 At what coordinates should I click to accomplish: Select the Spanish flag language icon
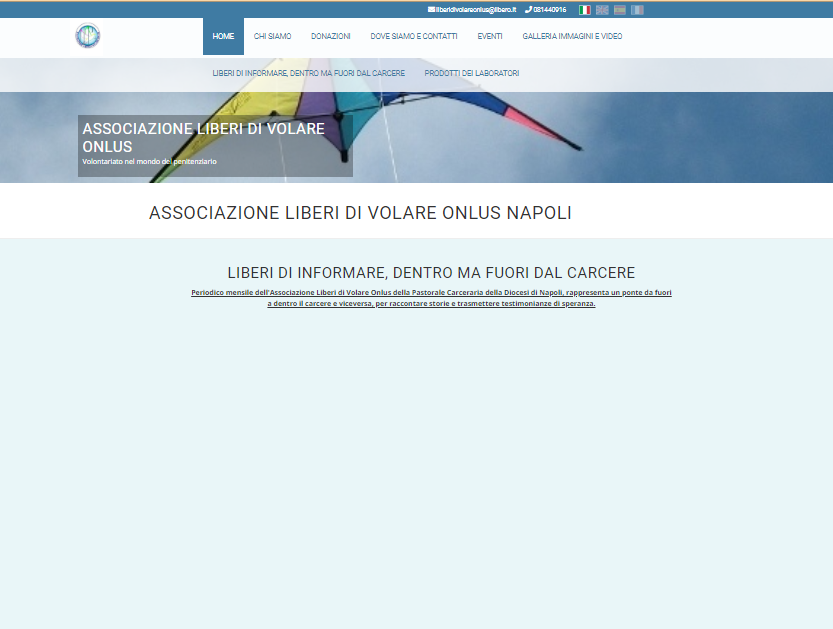(619, 10)
